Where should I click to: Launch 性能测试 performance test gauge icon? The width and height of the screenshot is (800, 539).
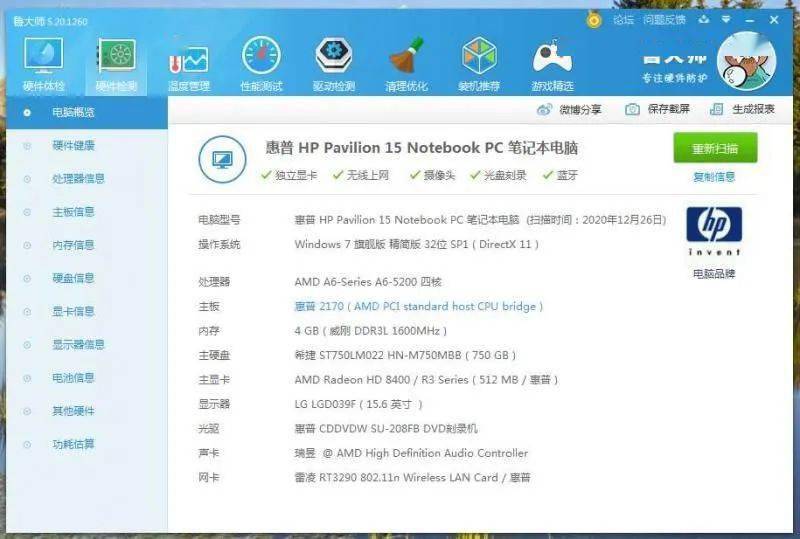(x=261, y=64)
